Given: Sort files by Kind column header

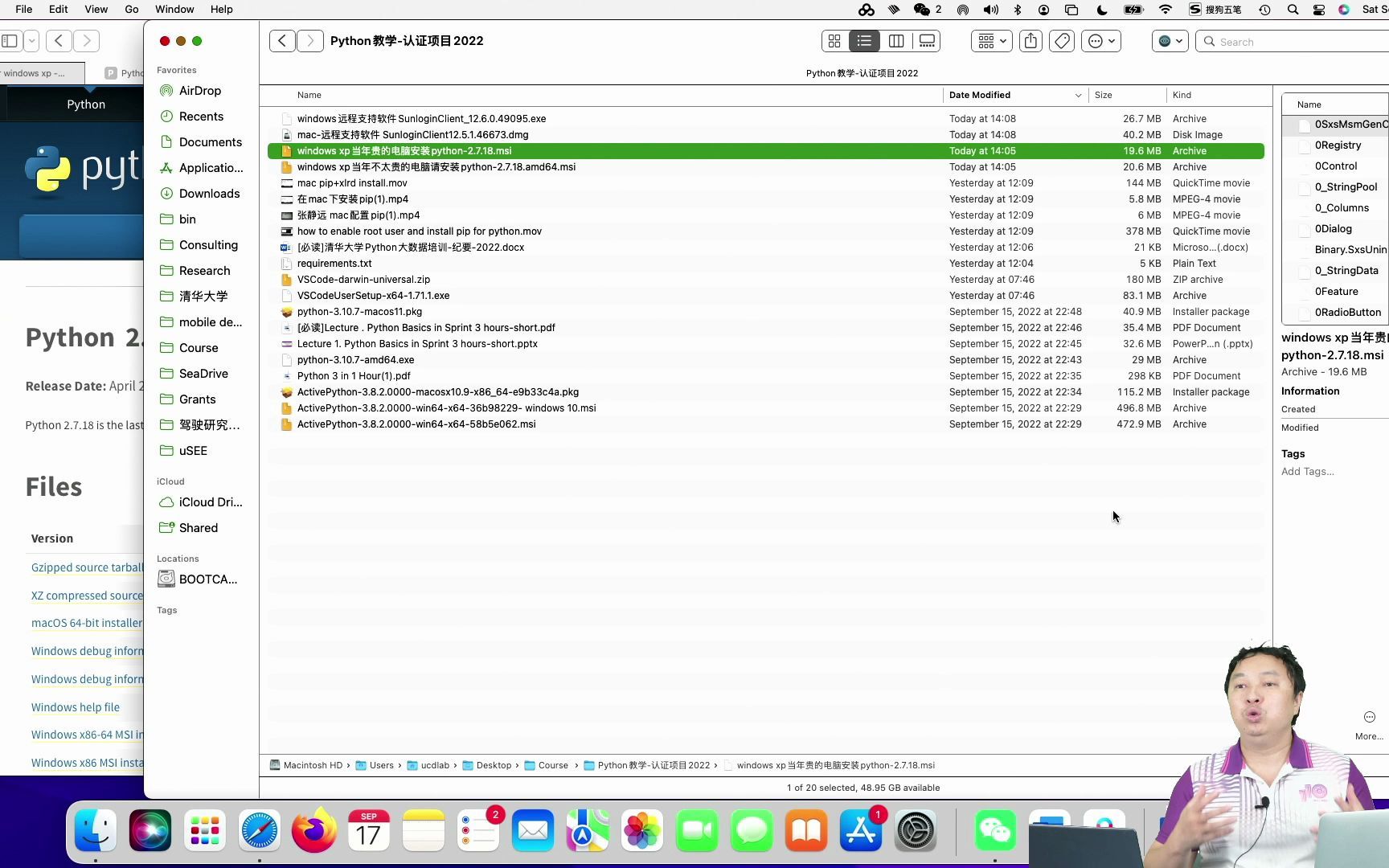Looking at the screenshot, I should pos(1182,95).
